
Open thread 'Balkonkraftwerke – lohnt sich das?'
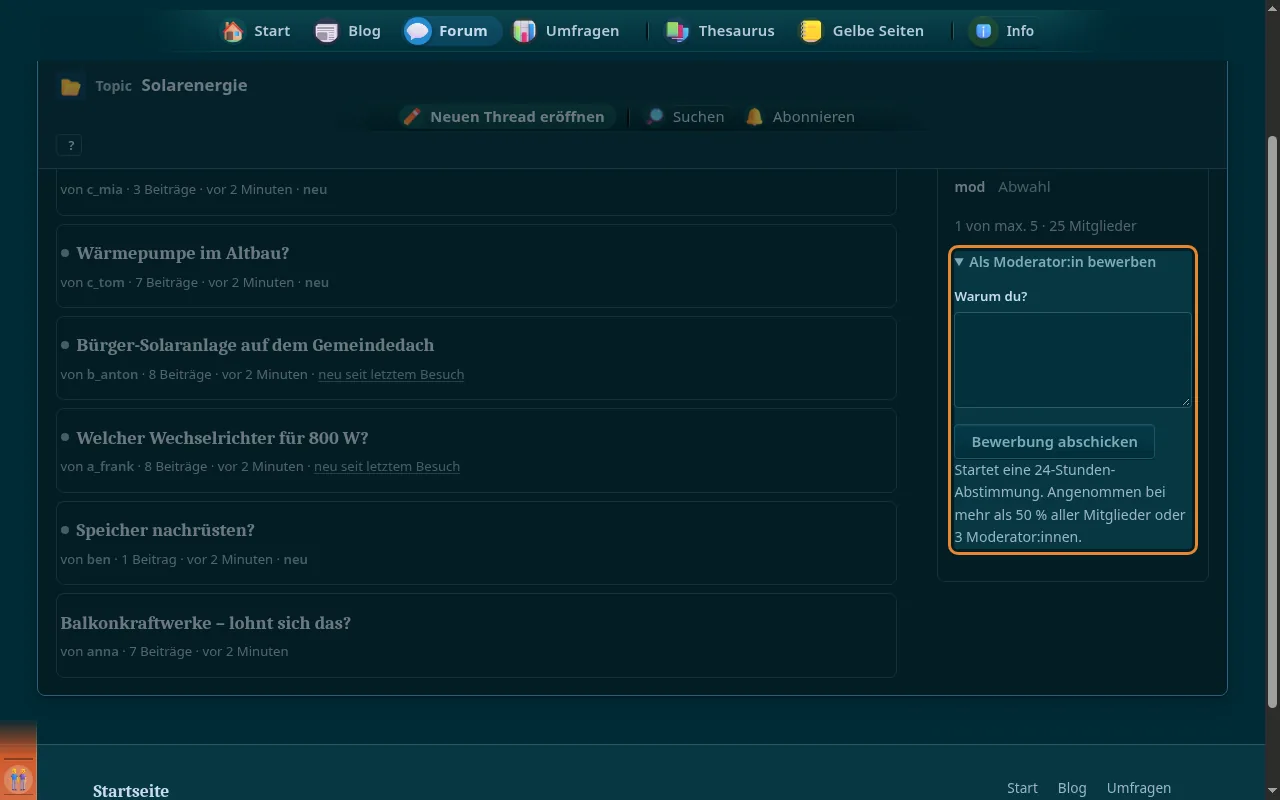205,623
